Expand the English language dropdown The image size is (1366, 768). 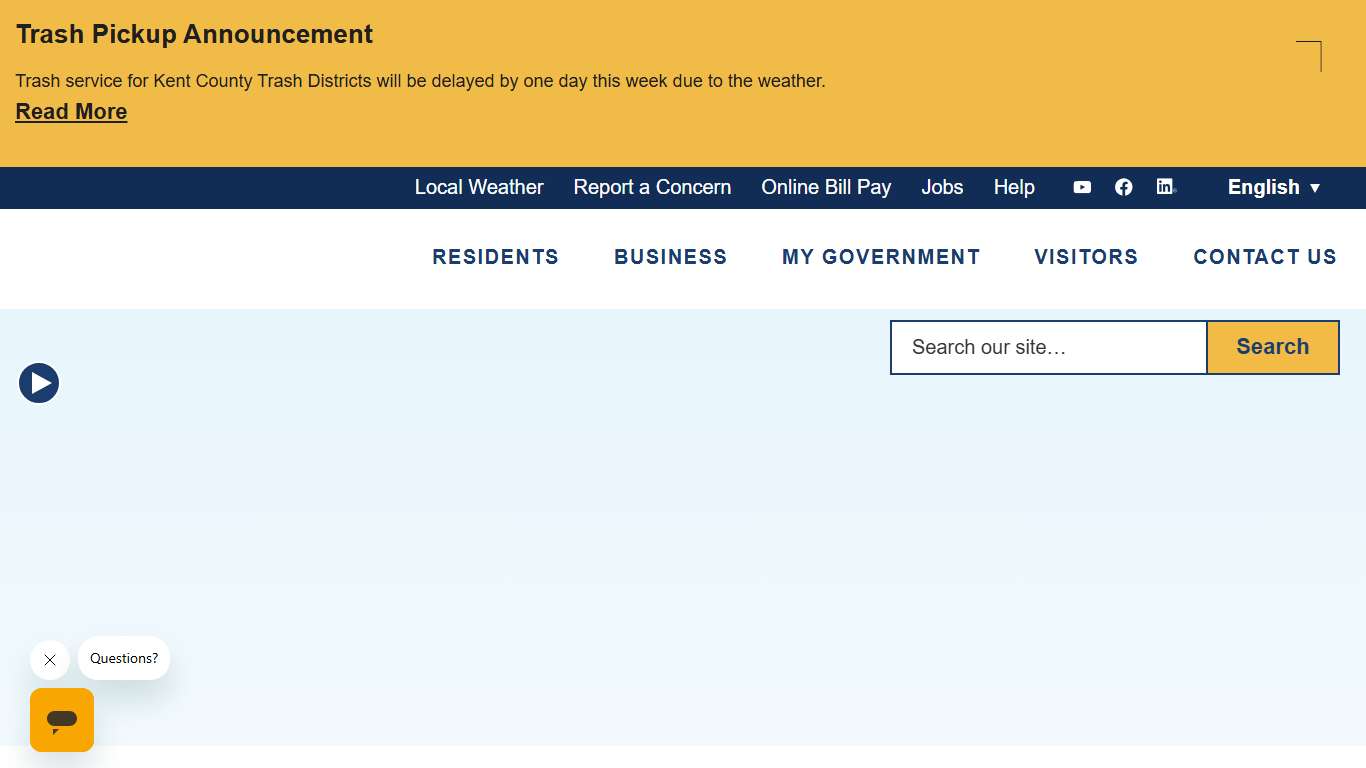point(1274,187)
